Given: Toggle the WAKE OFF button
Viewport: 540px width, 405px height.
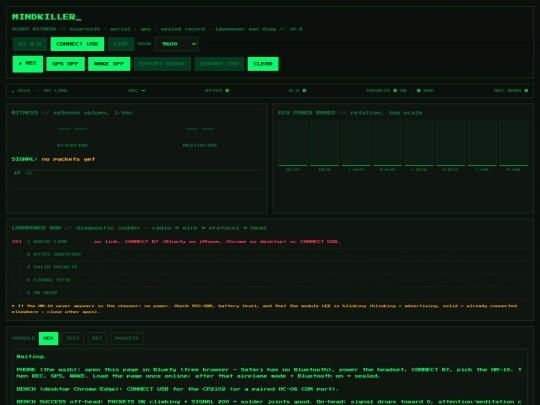Looking at the screenshot, I should 109,64.
